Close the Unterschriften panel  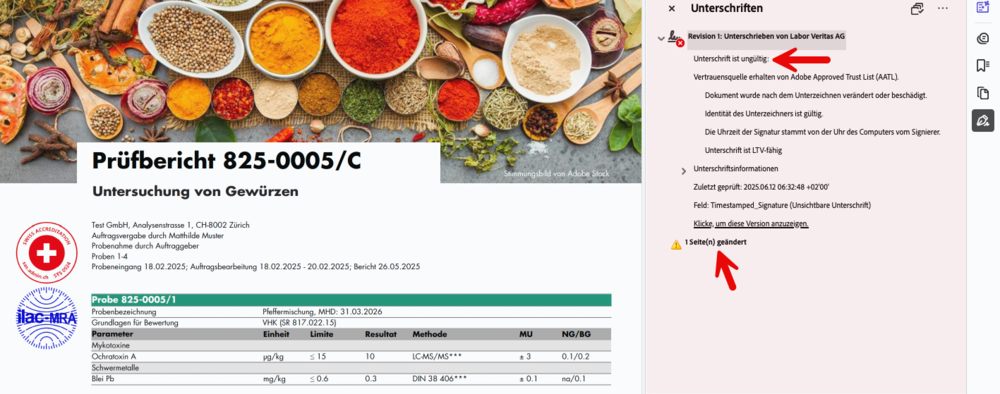pos(672,9)
